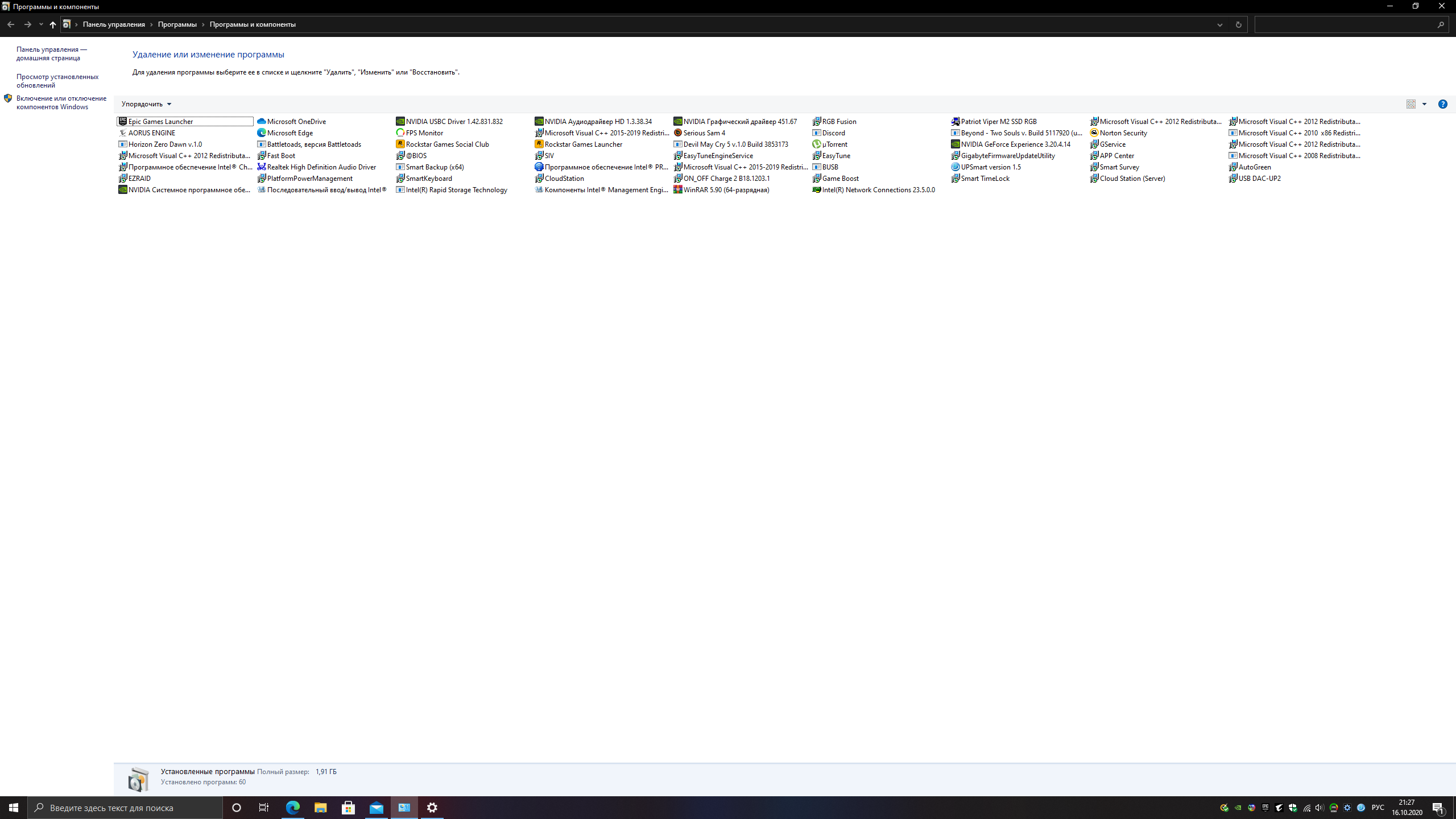Open the notification center icon

point(1438,808)
